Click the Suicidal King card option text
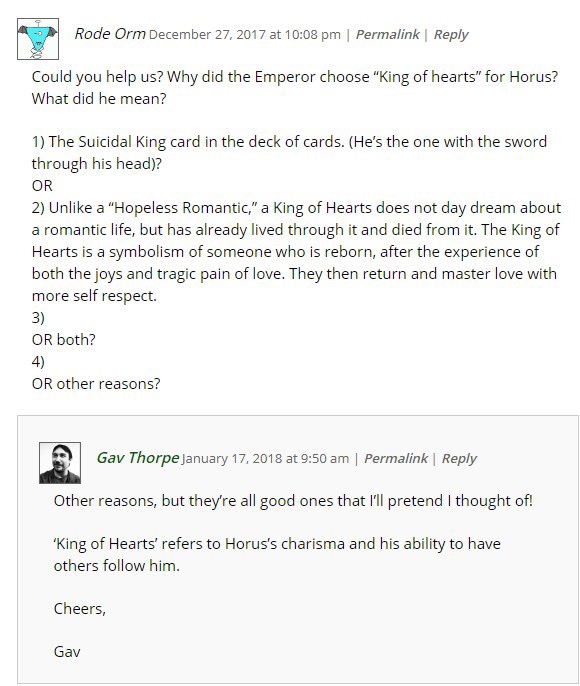The height and width of the screenshot is (686, 580). (x=289, y=153)
